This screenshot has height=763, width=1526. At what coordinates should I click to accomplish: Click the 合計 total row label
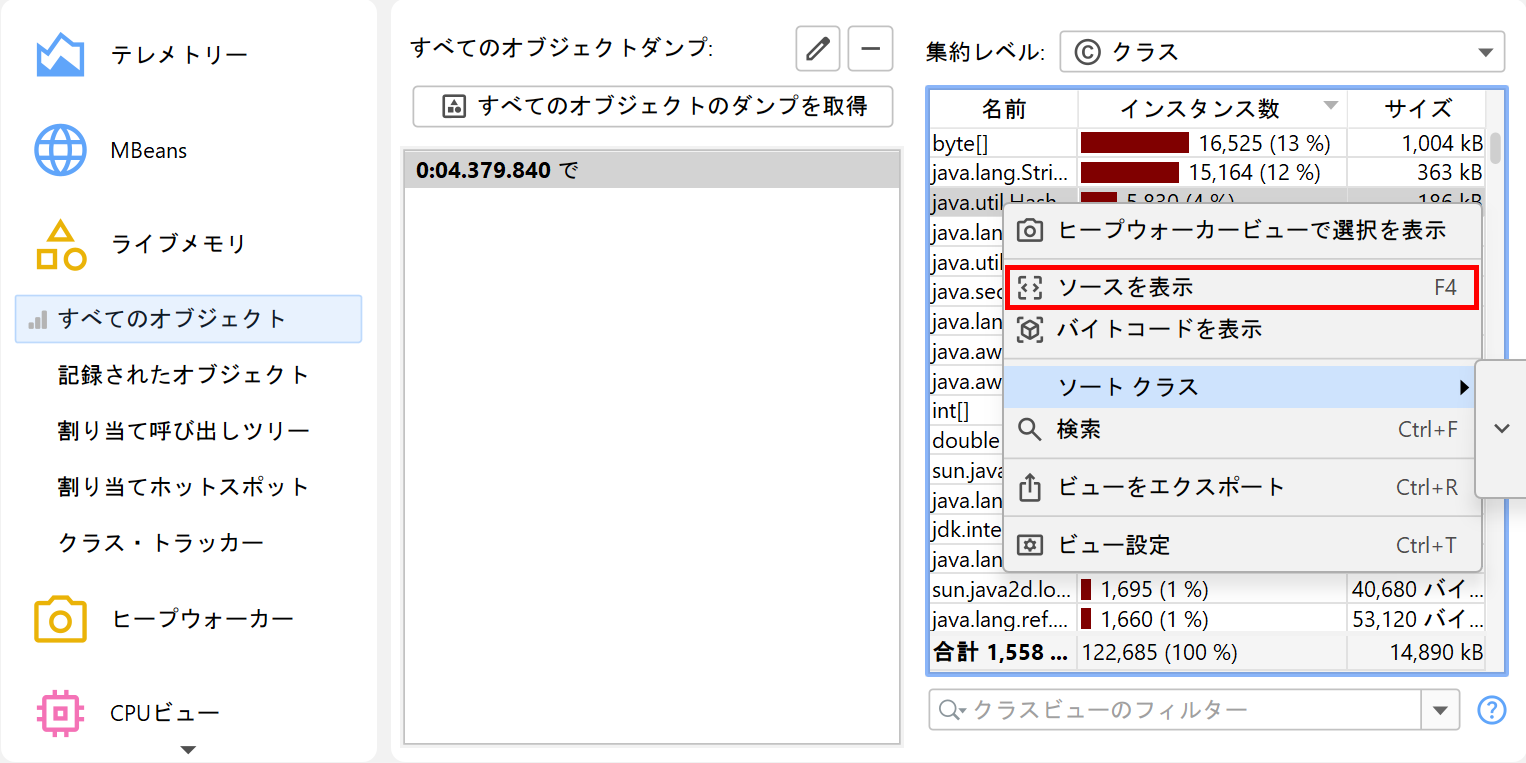[1003, 653]
